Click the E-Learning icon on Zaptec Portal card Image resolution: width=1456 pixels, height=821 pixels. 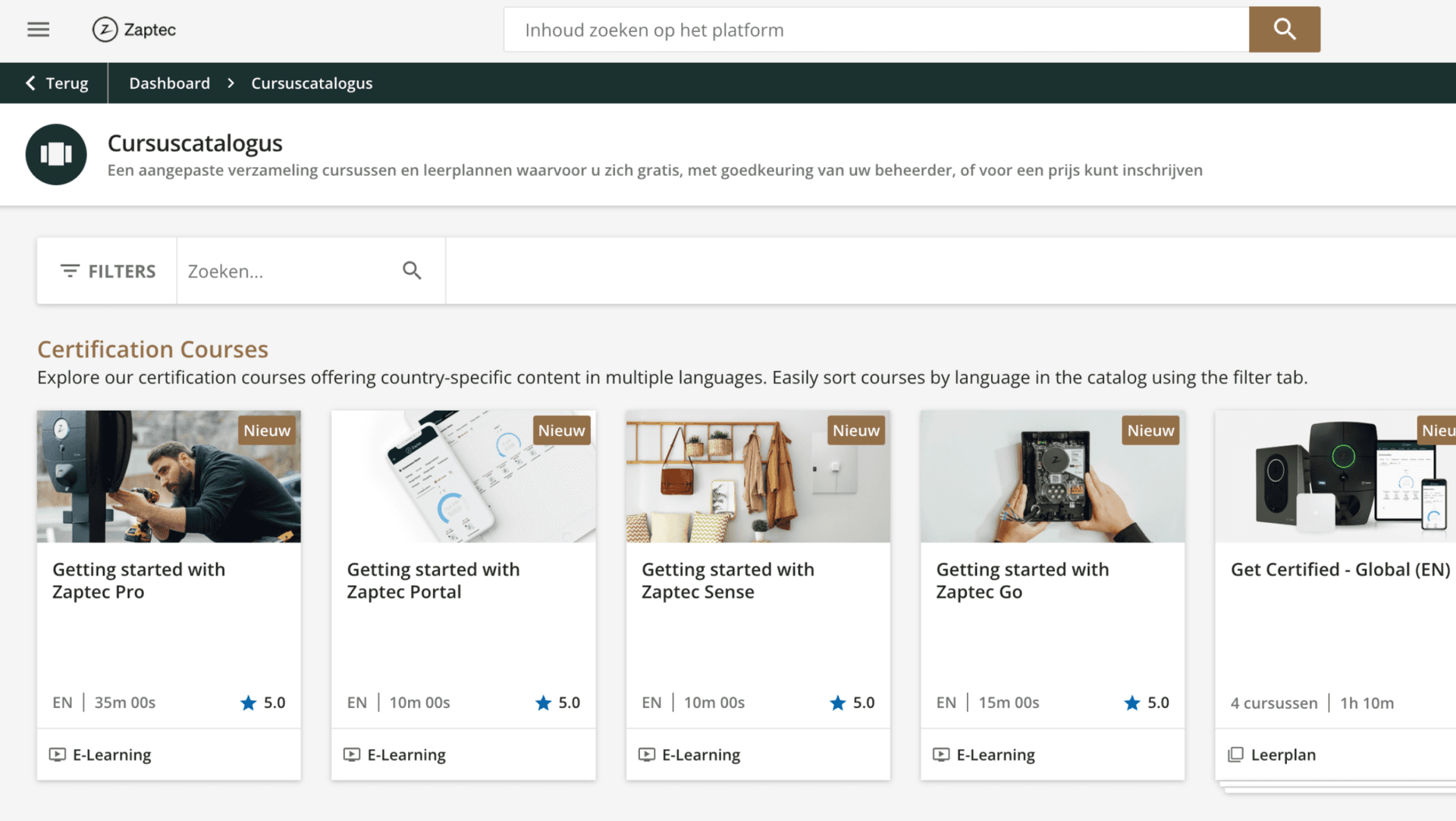352,754
